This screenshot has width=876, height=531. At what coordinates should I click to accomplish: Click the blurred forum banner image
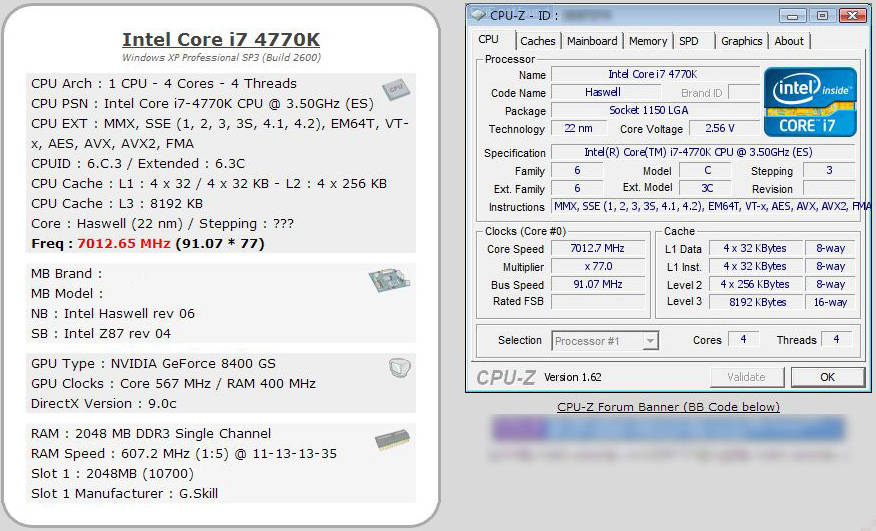[668, 429]
